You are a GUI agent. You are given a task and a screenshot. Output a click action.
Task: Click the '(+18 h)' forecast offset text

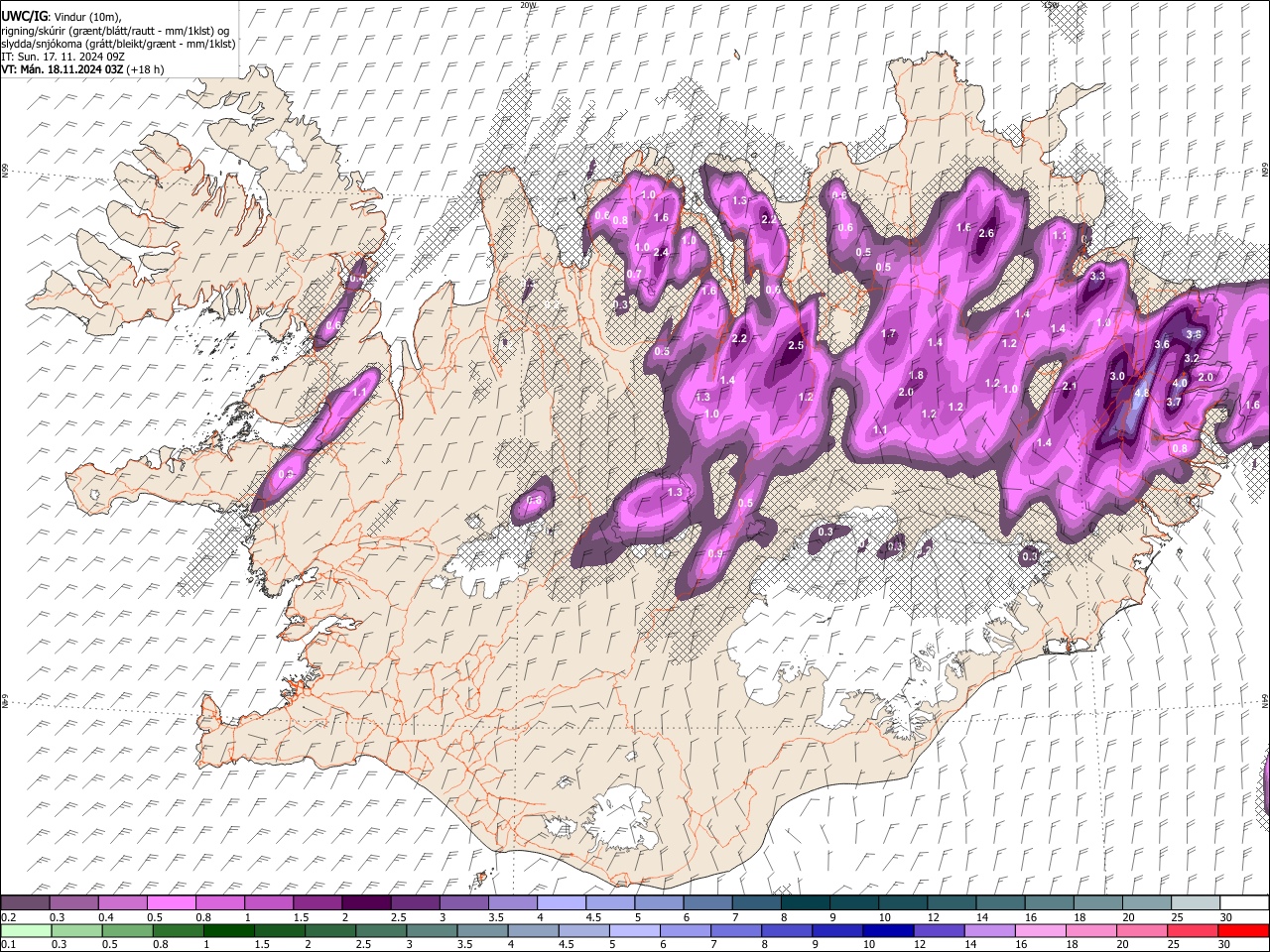click(x=146, y=69)
